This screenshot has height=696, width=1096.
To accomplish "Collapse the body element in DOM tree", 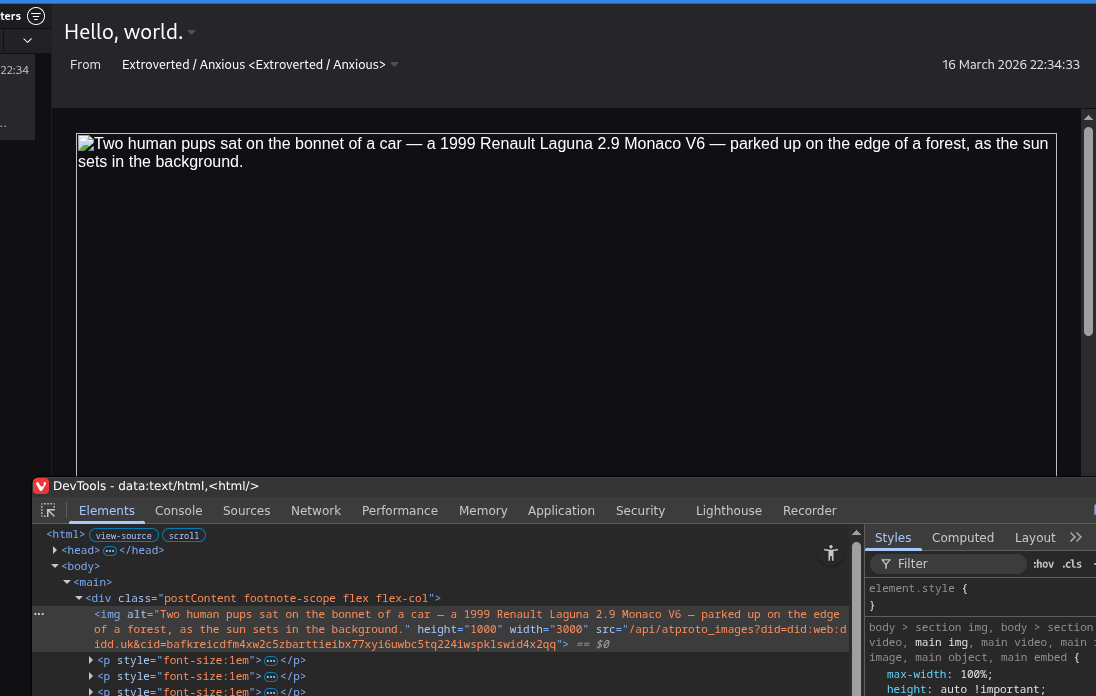I will point(55,566).
